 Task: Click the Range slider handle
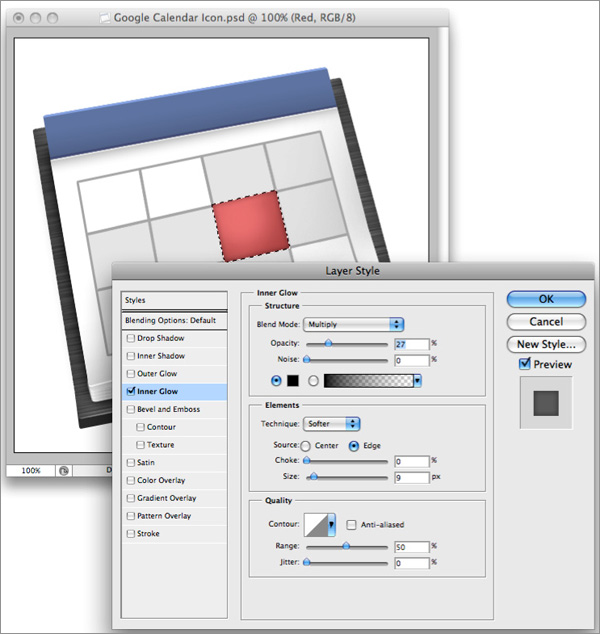pos(346,546)
